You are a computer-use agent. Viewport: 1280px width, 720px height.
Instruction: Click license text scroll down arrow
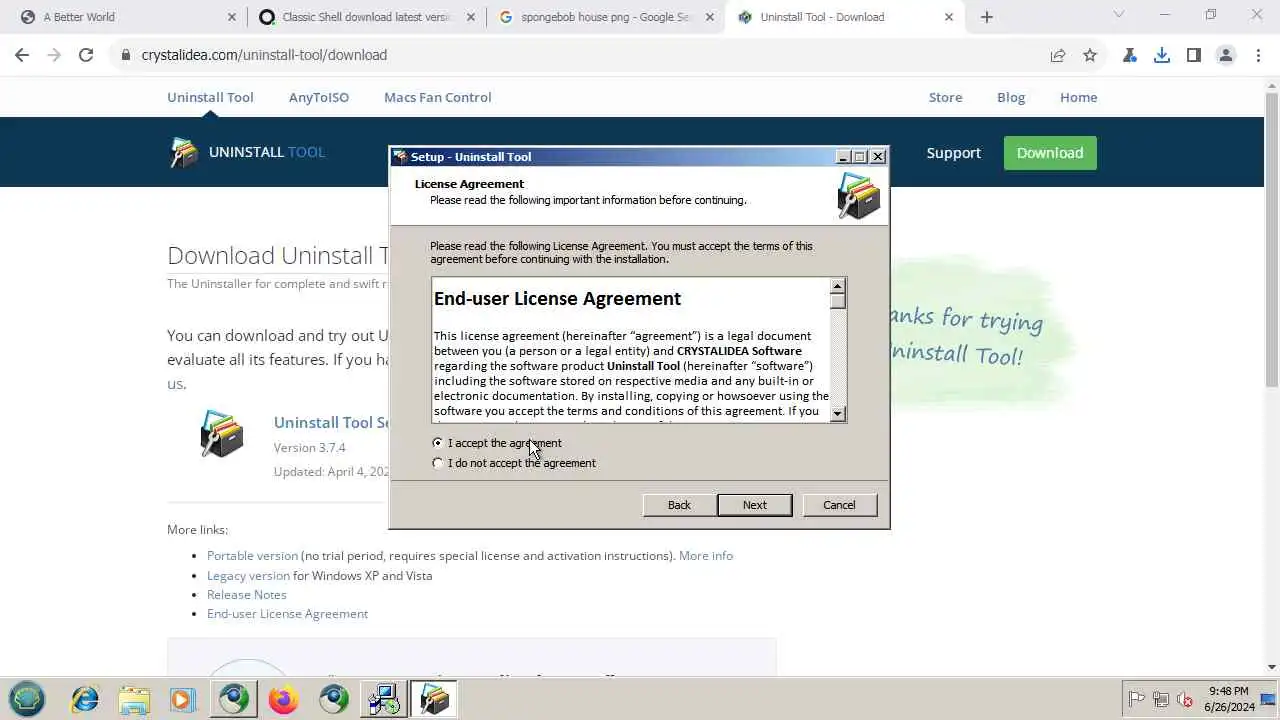pos(838,414)
